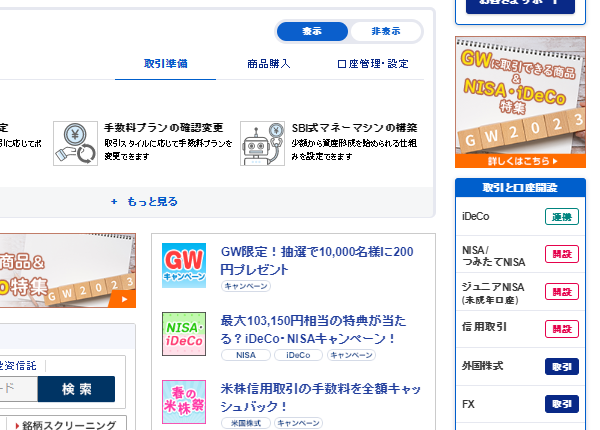Screen dimensions: 600x430
Task: Click the 取引と口座開設 panel header
Action: [x=520, y=188]
